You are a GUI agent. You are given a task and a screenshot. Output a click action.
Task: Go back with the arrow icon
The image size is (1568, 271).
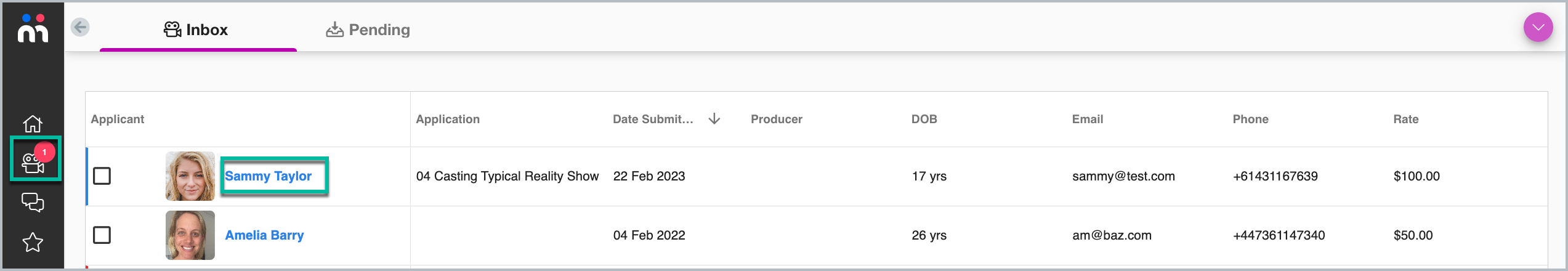[x=80, y=27]
